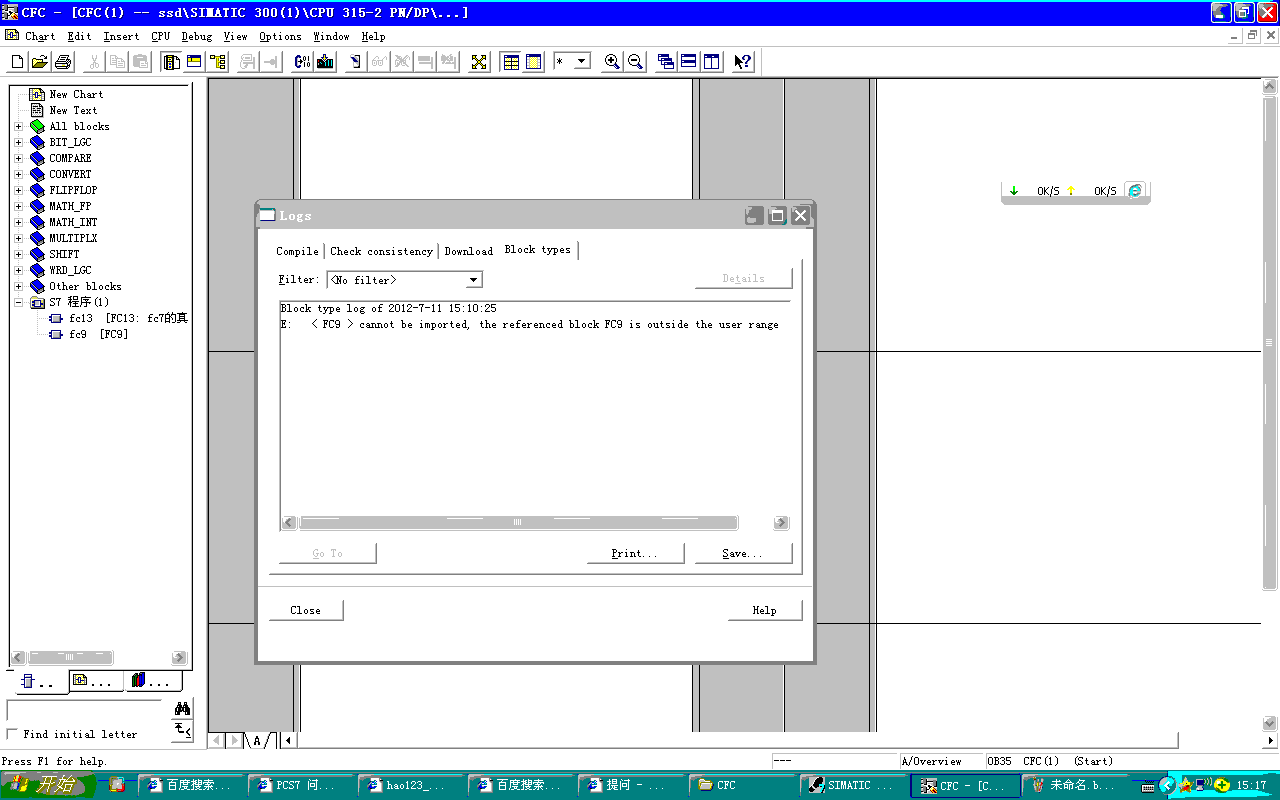Open the Insert menu
Image resolution: width=1280 pixels, height=800 pixels.
(x=121, y=36)
